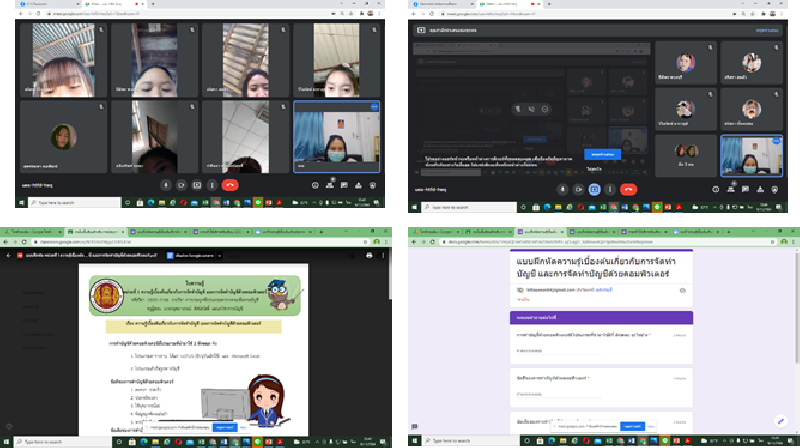Viewport: 800px width, 448px height.
Task: Open meeting details info in gallery-view Meet
Action: (x=315, y=185)
